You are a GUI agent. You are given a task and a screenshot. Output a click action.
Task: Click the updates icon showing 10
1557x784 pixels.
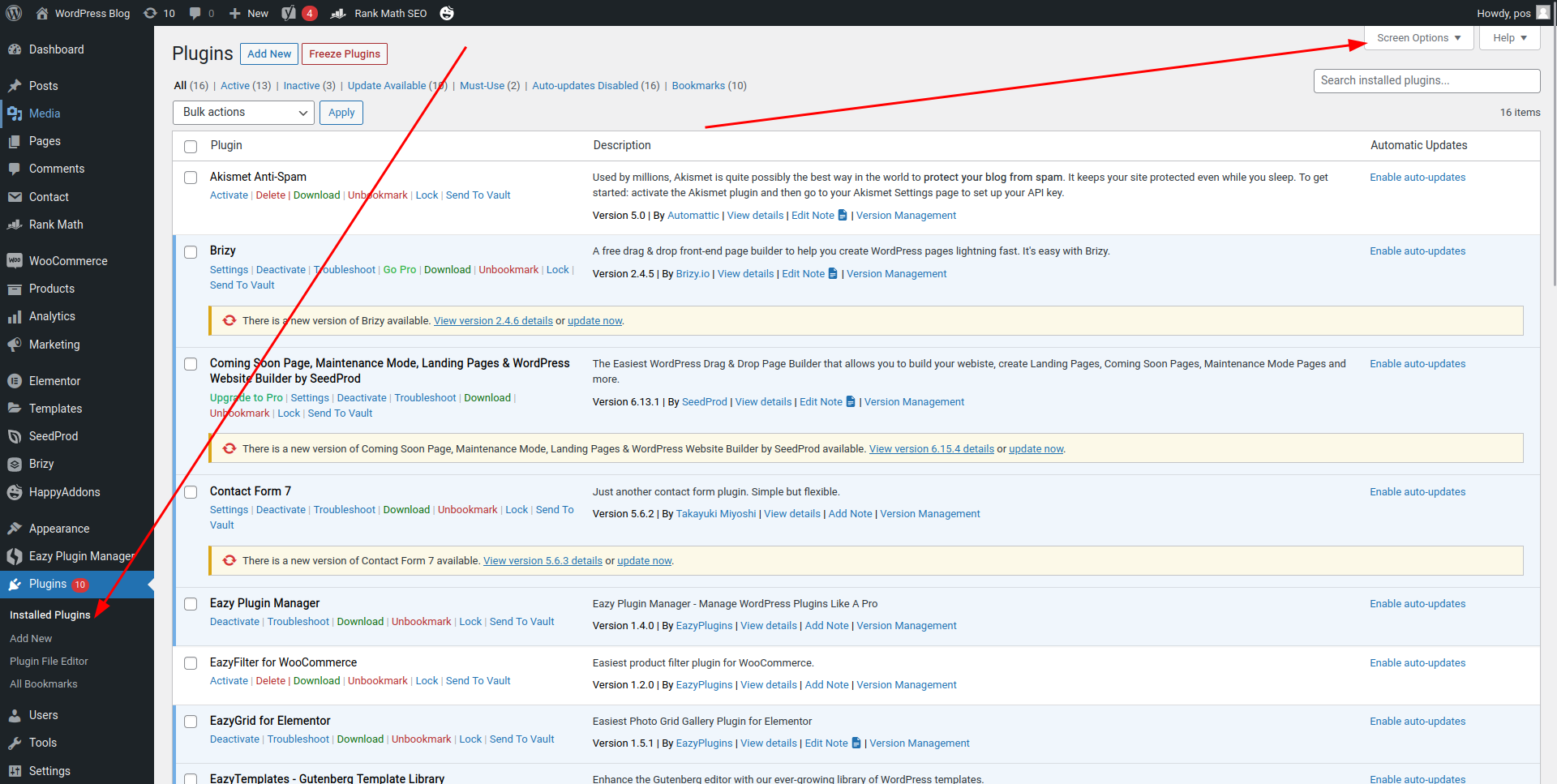pyautogui.click(x=151, y=13)
